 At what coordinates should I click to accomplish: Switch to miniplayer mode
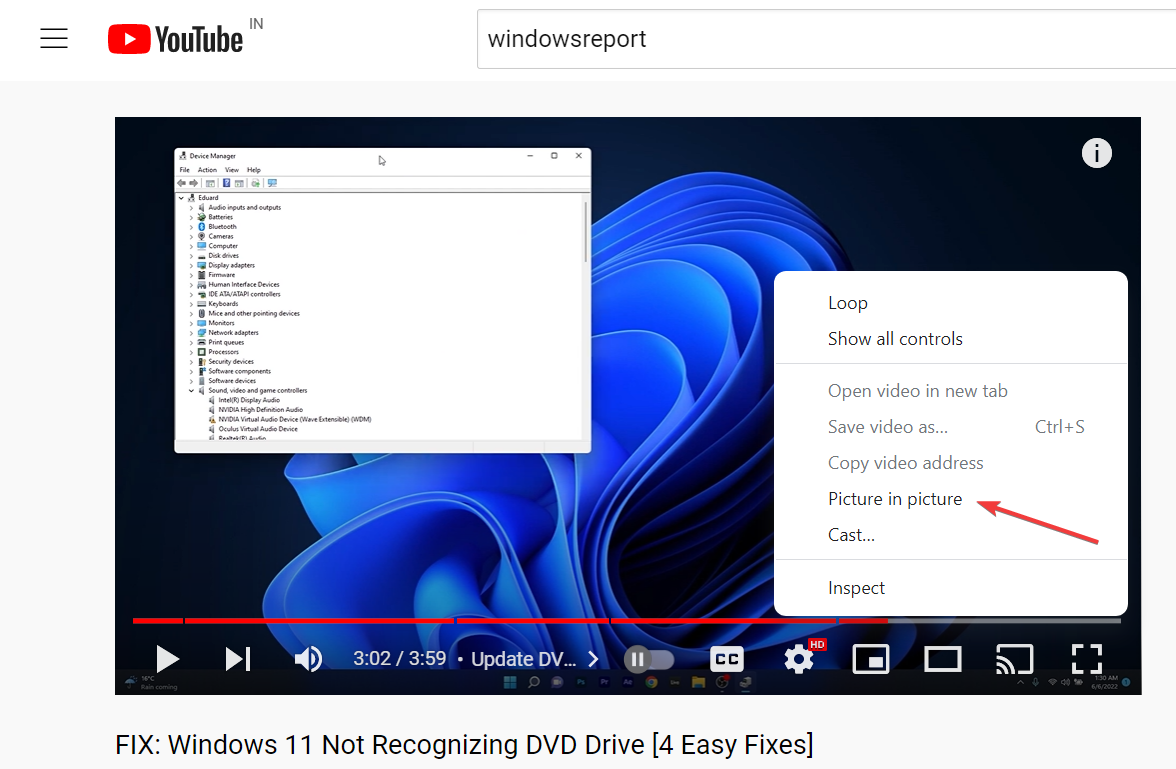[x=871, y=659]
